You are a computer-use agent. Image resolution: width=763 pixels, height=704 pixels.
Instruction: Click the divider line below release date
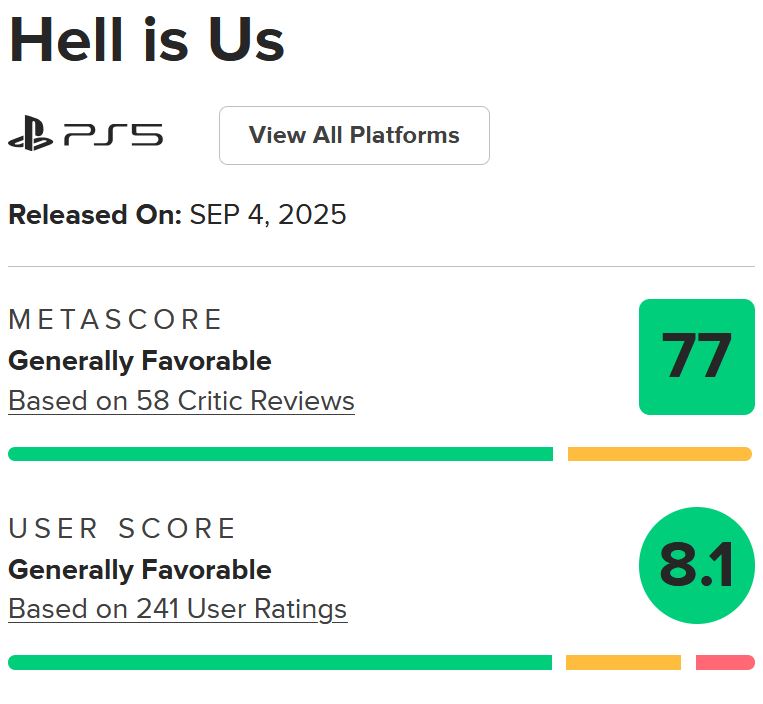coord(381,267)
